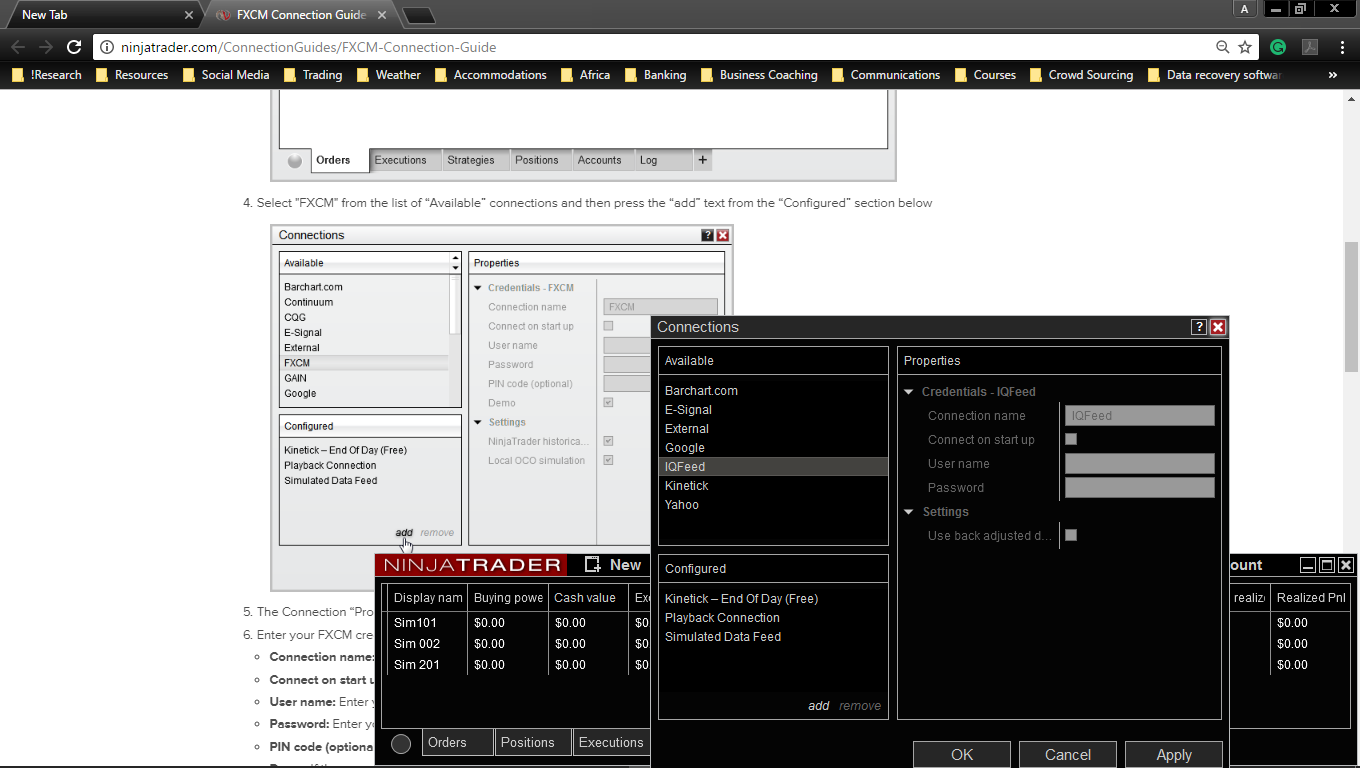This screenshot has width=1360, height=768.
Task: Apply the connection settings
Action: 1174,755
